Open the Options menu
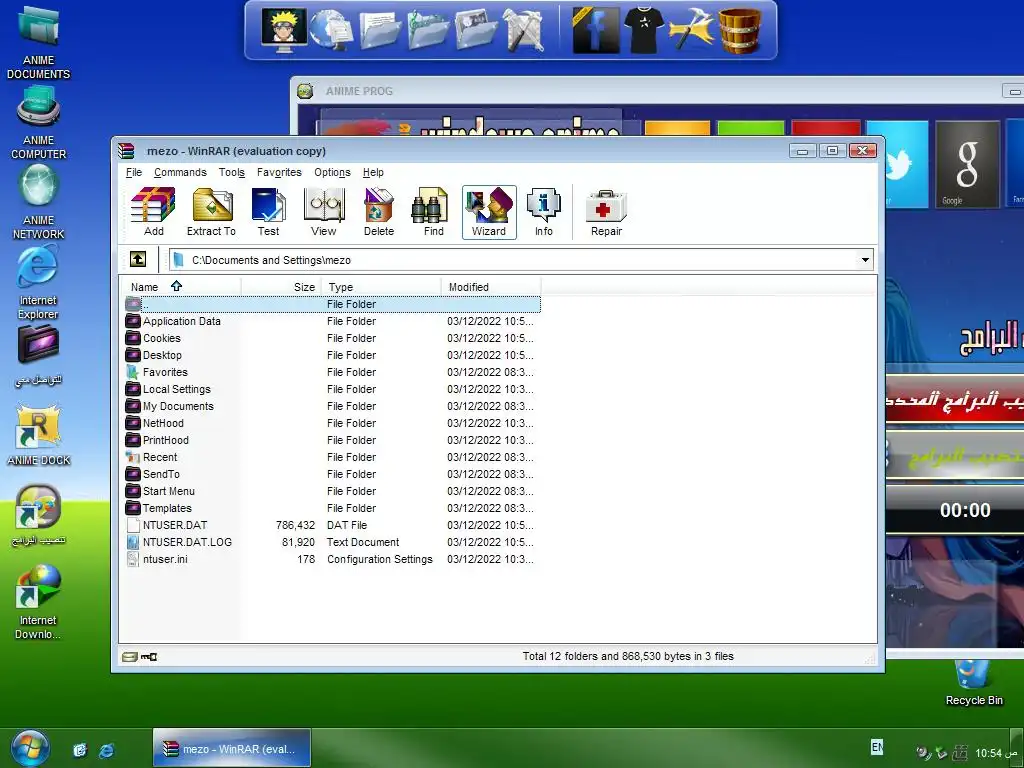This screenshot has width=1024, height=768. tap(332, 172)
